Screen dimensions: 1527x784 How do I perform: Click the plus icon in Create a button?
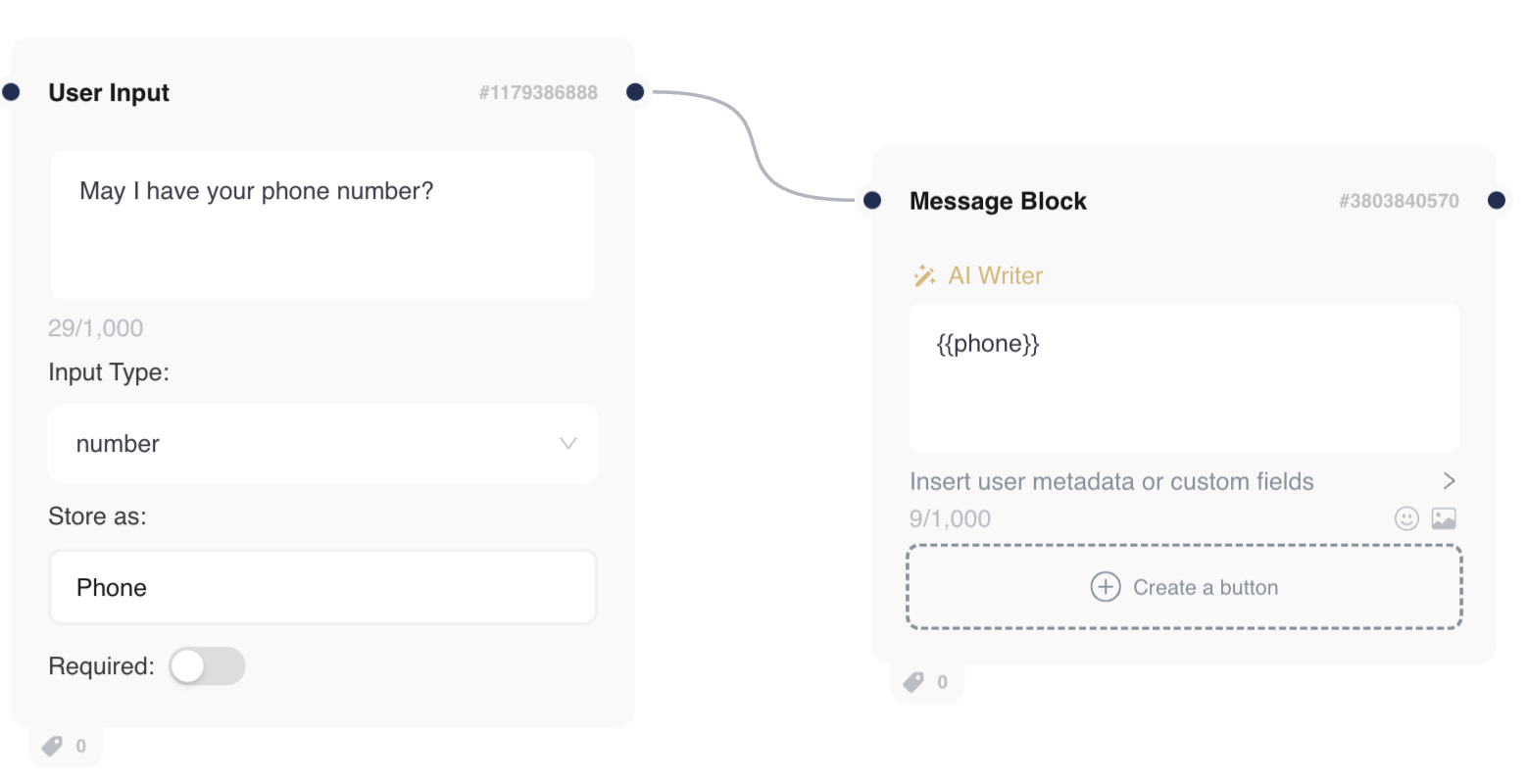1106,587
